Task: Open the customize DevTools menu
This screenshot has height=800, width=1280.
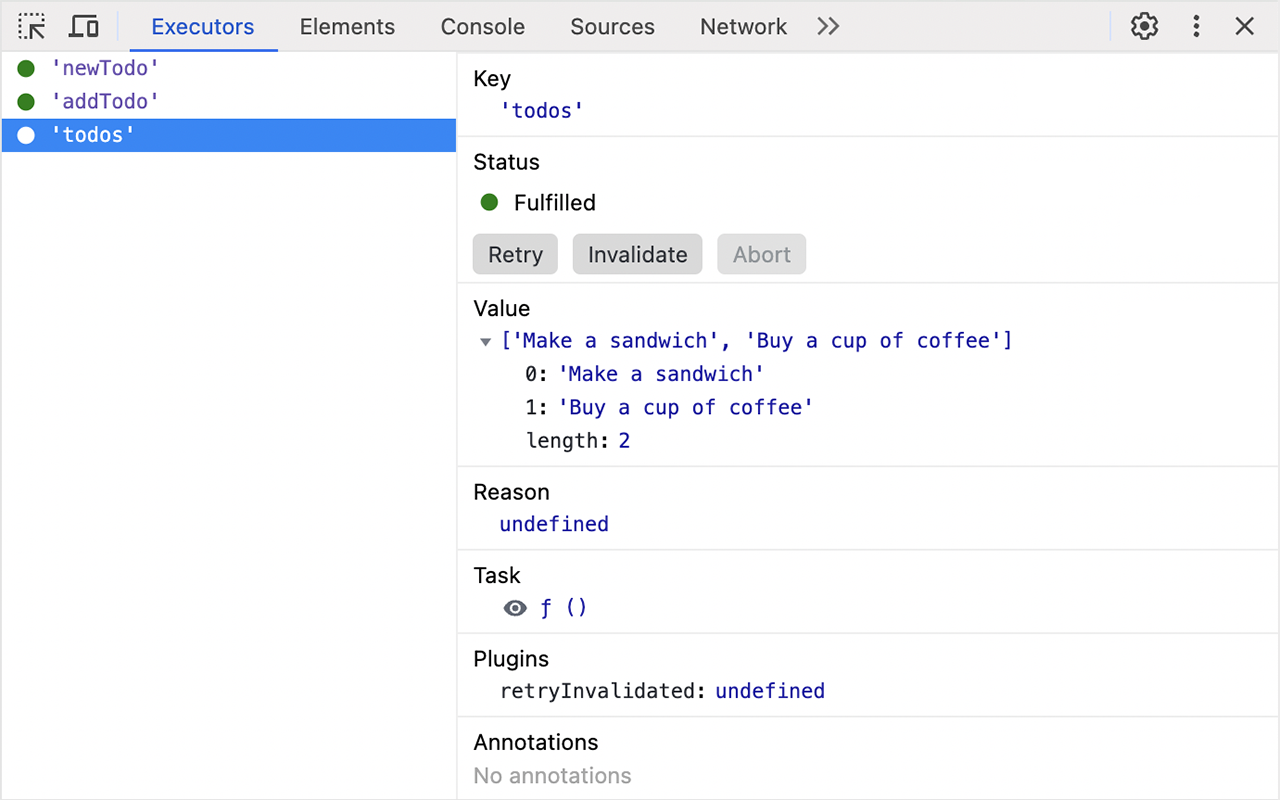Action: (1196, 26)
